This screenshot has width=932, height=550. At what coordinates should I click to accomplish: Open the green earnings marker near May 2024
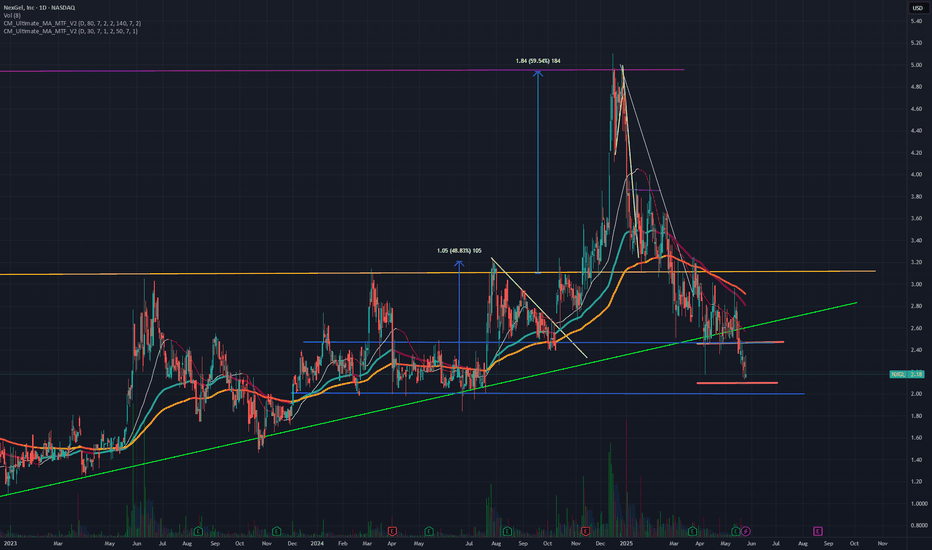click(429, 531)
